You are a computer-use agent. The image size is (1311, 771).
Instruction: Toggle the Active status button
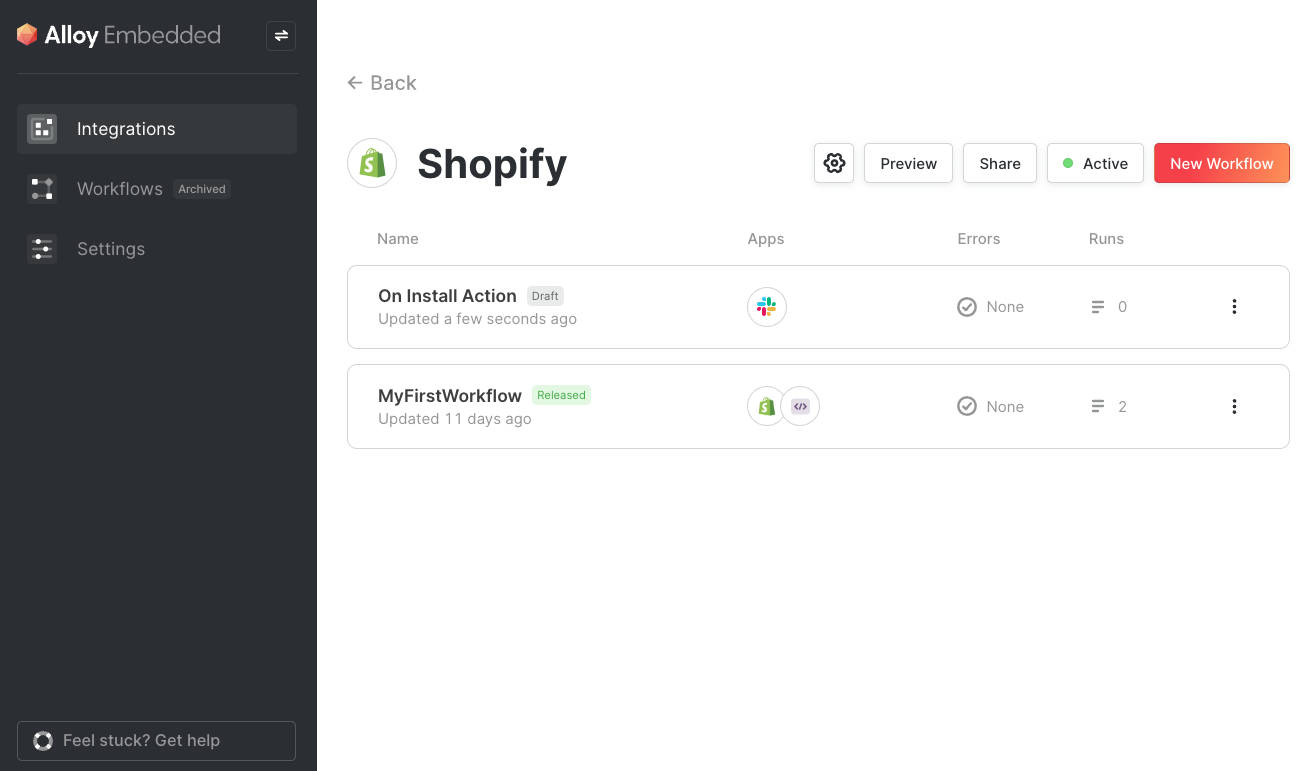tap(1095, 163)
